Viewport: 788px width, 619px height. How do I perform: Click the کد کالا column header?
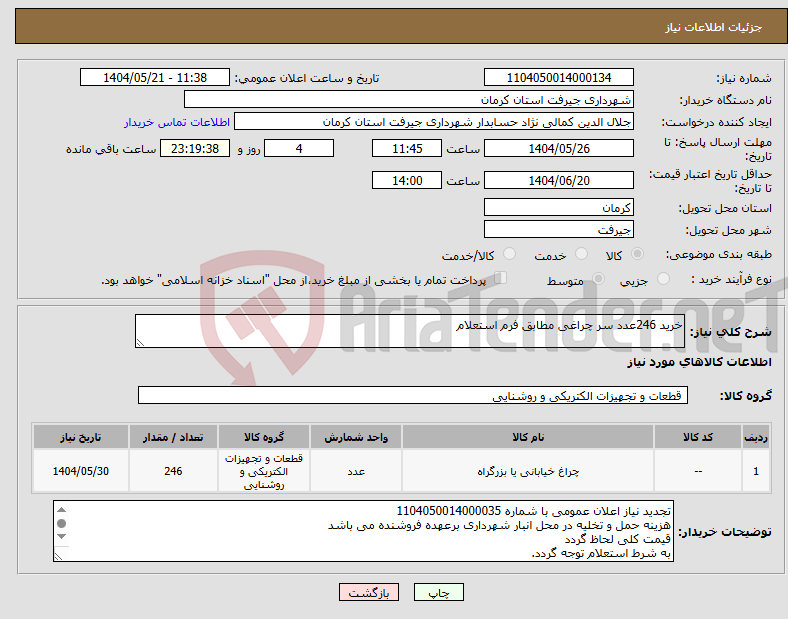point(698,437)
